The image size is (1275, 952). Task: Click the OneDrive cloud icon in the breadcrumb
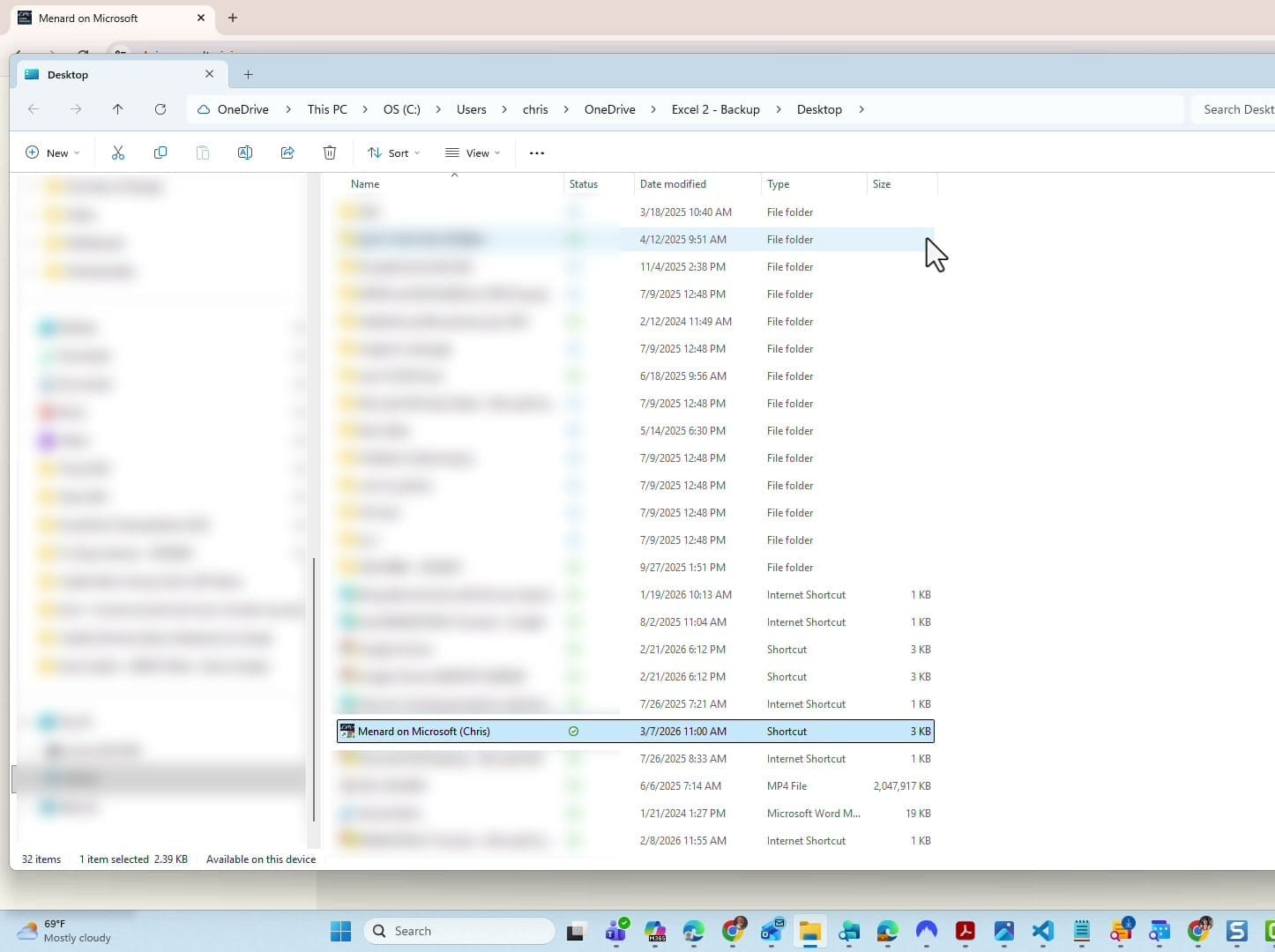(x=204, y=108)
